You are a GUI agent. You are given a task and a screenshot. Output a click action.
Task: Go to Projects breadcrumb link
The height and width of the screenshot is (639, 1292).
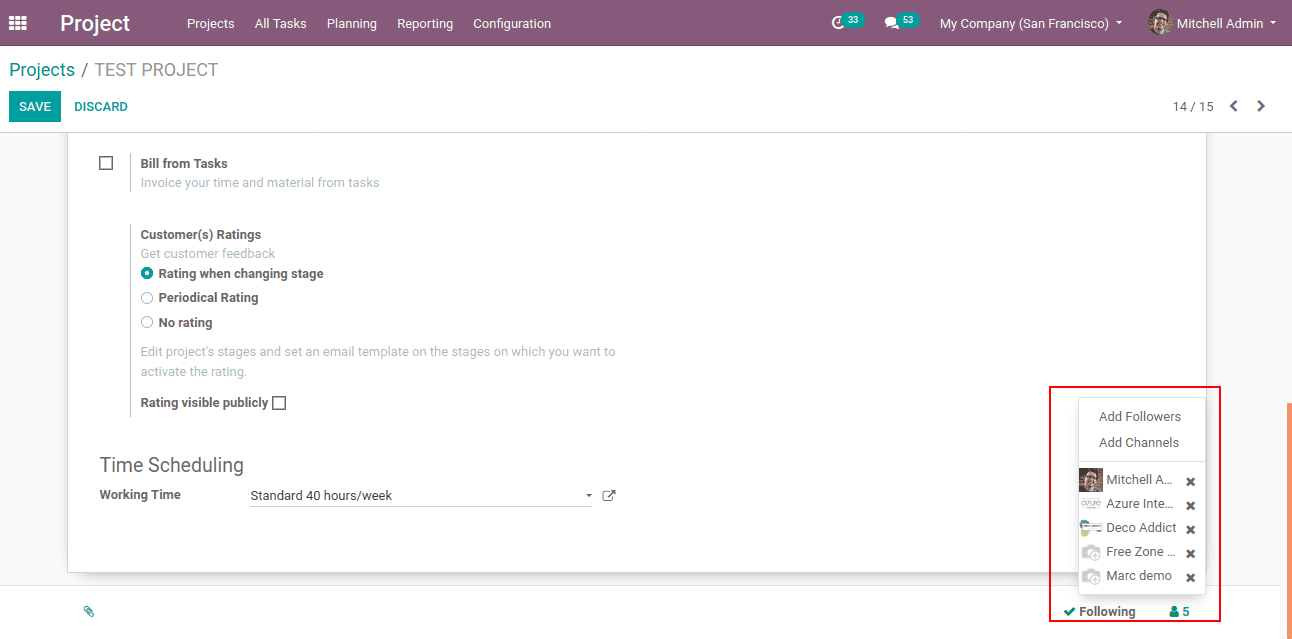point(42,70)
